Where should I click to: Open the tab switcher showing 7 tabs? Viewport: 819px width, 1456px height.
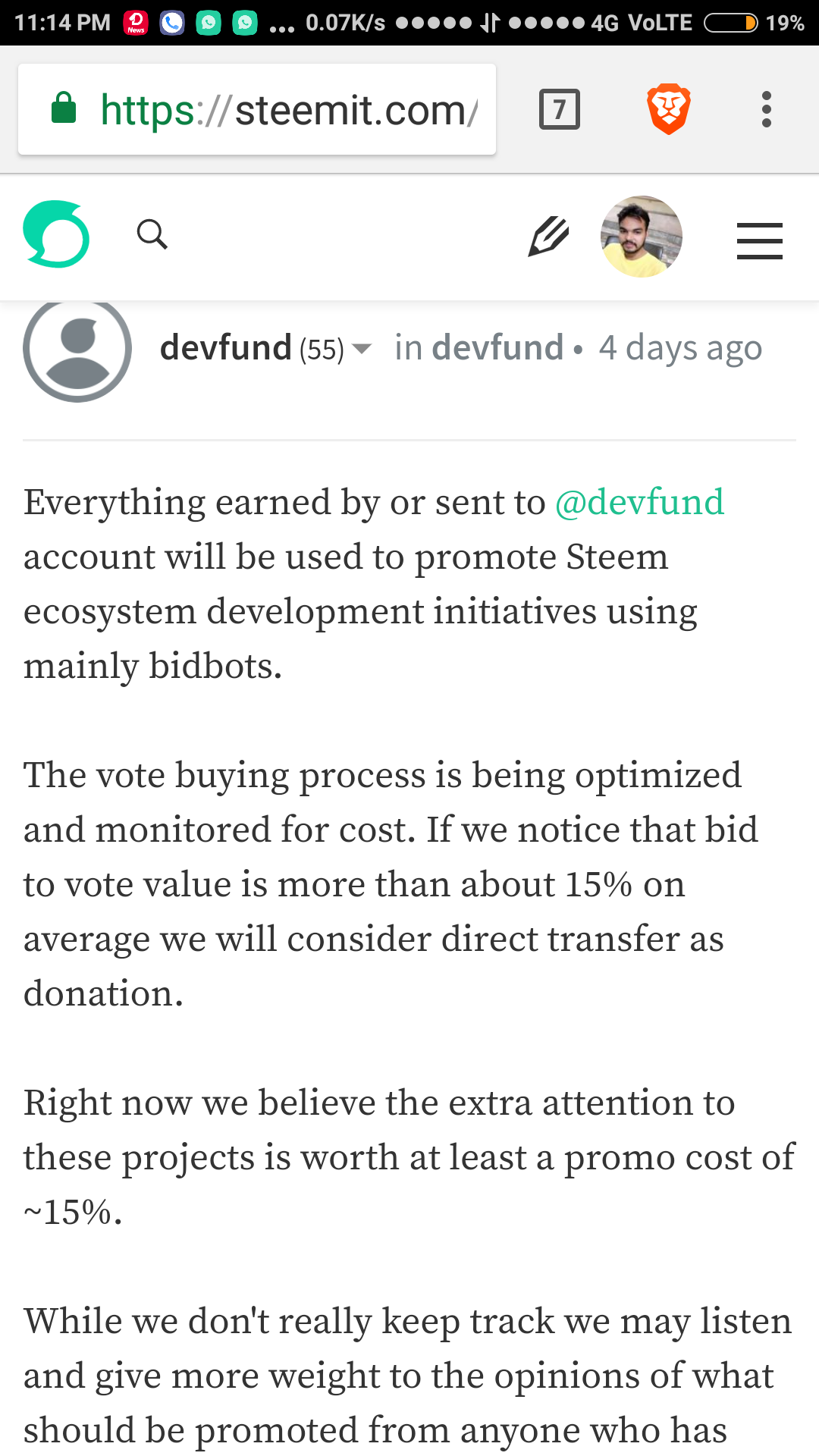[560, 110]
